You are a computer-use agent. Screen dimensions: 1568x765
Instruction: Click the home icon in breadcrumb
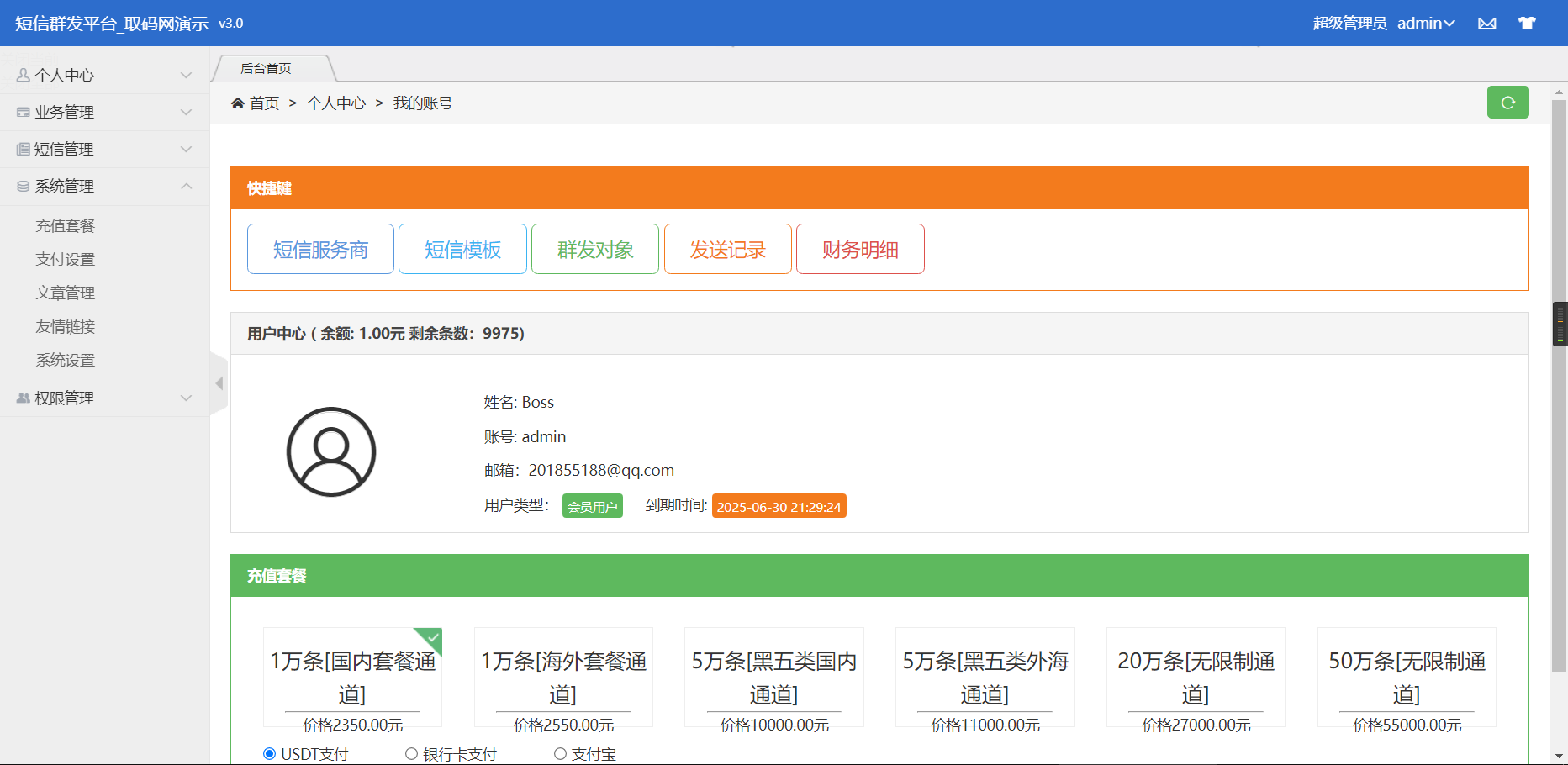point(238,103)
